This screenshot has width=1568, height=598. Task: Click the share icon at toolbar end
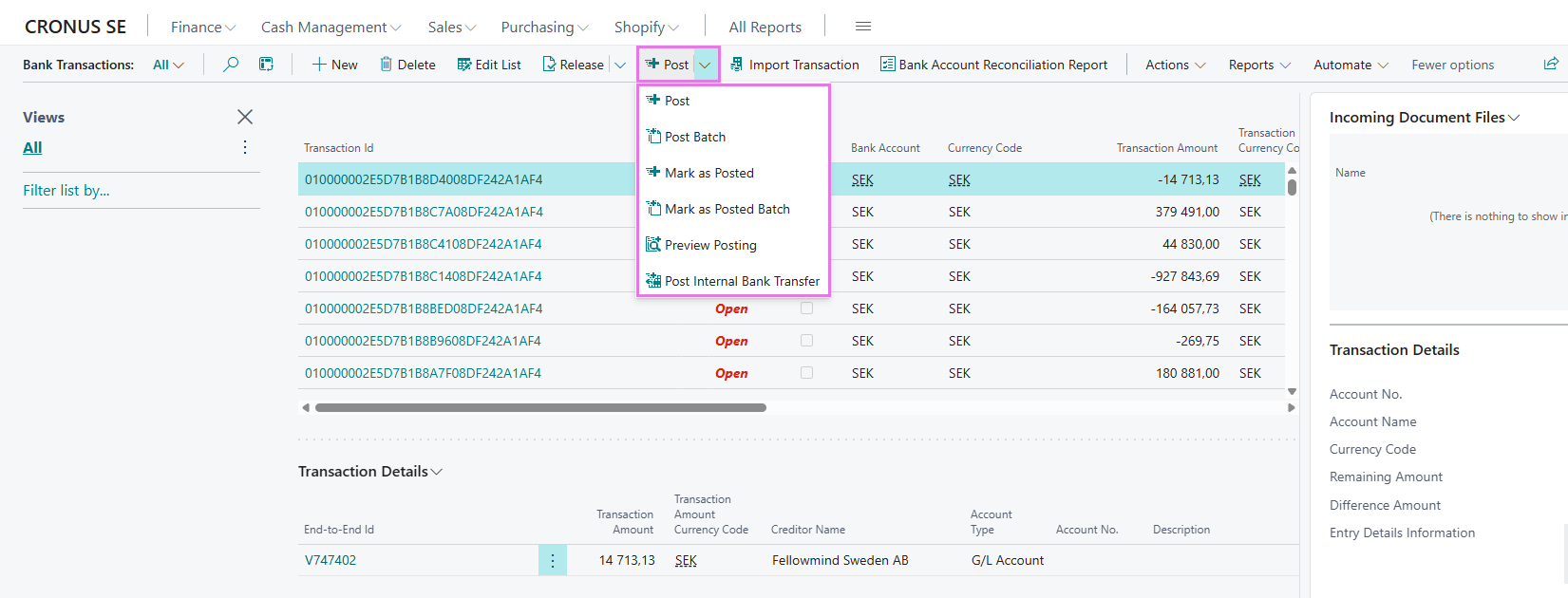(x=1551, y=64)
